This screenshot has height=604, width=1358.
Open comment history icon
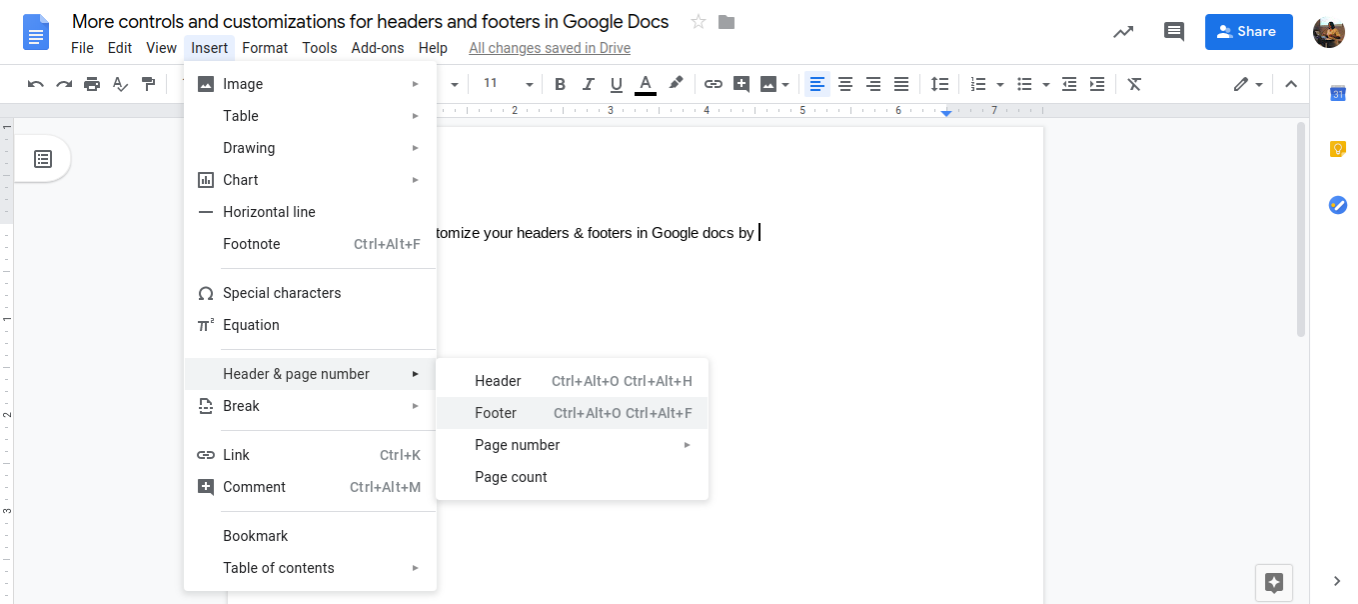pos(1174,31)
